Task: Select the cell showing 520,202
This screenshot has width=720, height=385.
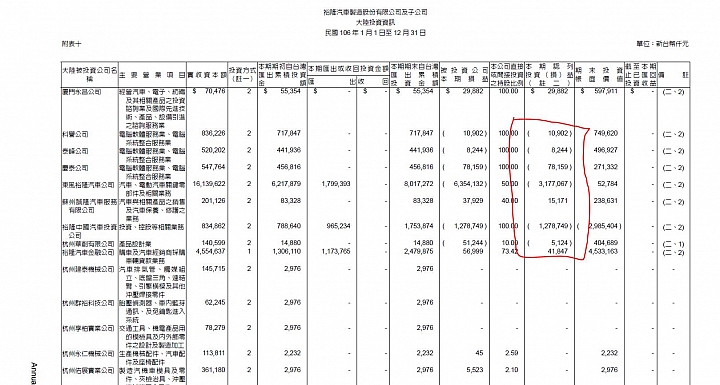Action: pyautogui.click(x=214, y=150)
